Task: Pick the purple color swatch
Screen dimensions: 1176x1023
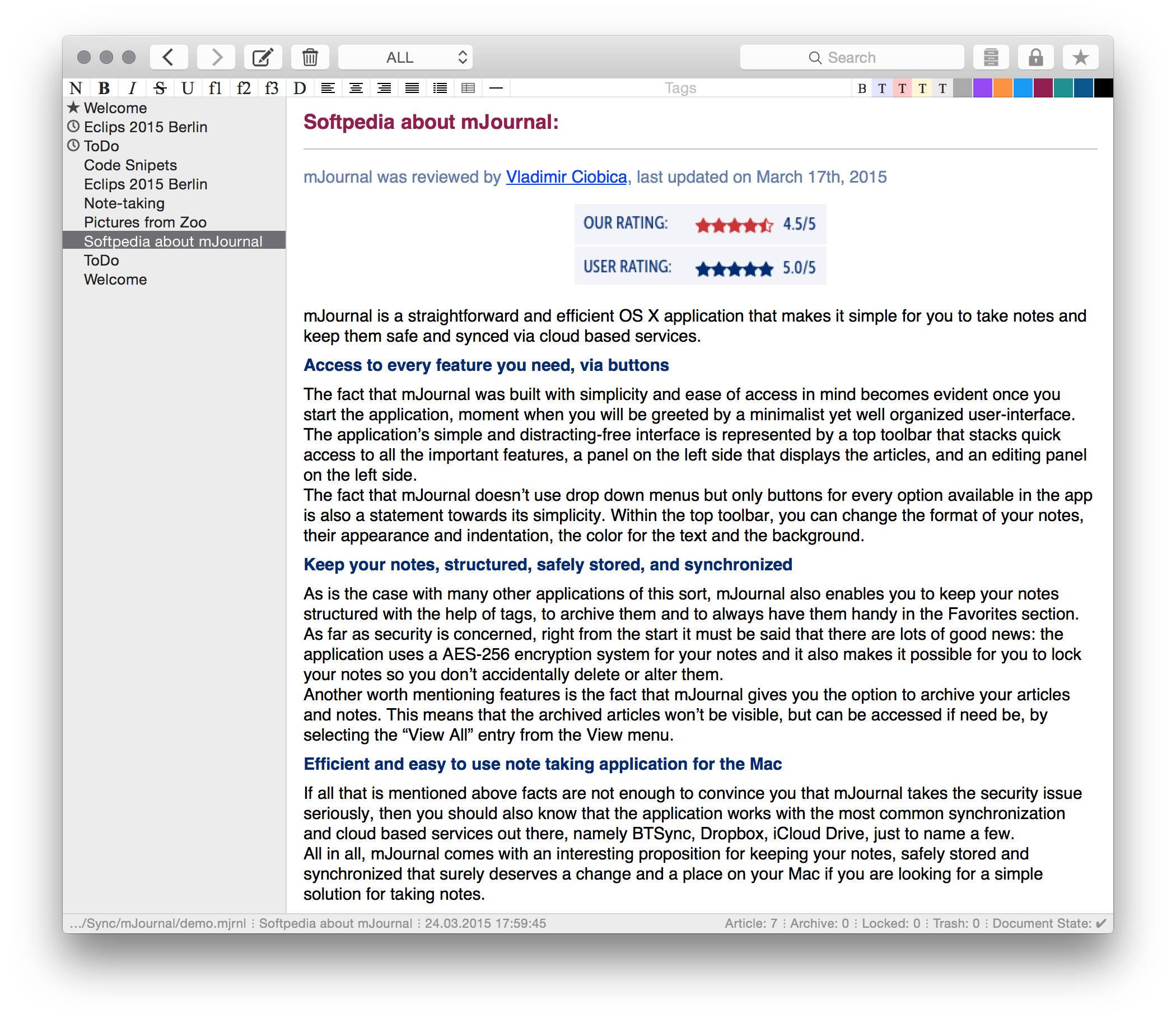Action: (x=982, y=88)
